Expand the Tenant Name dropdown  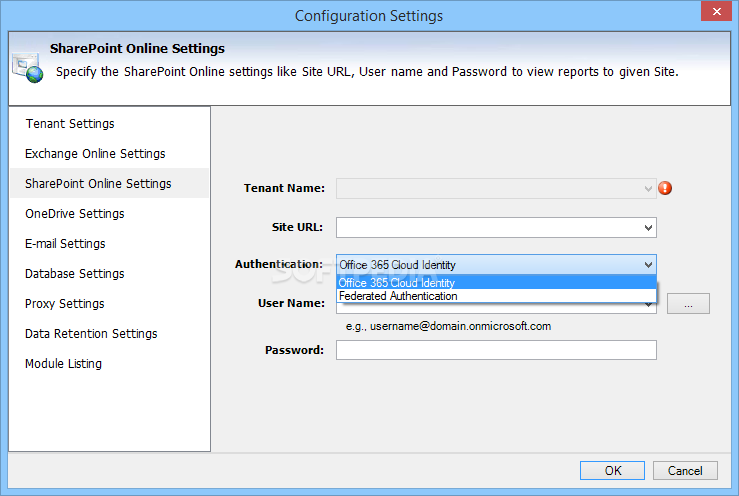point(648,189)
